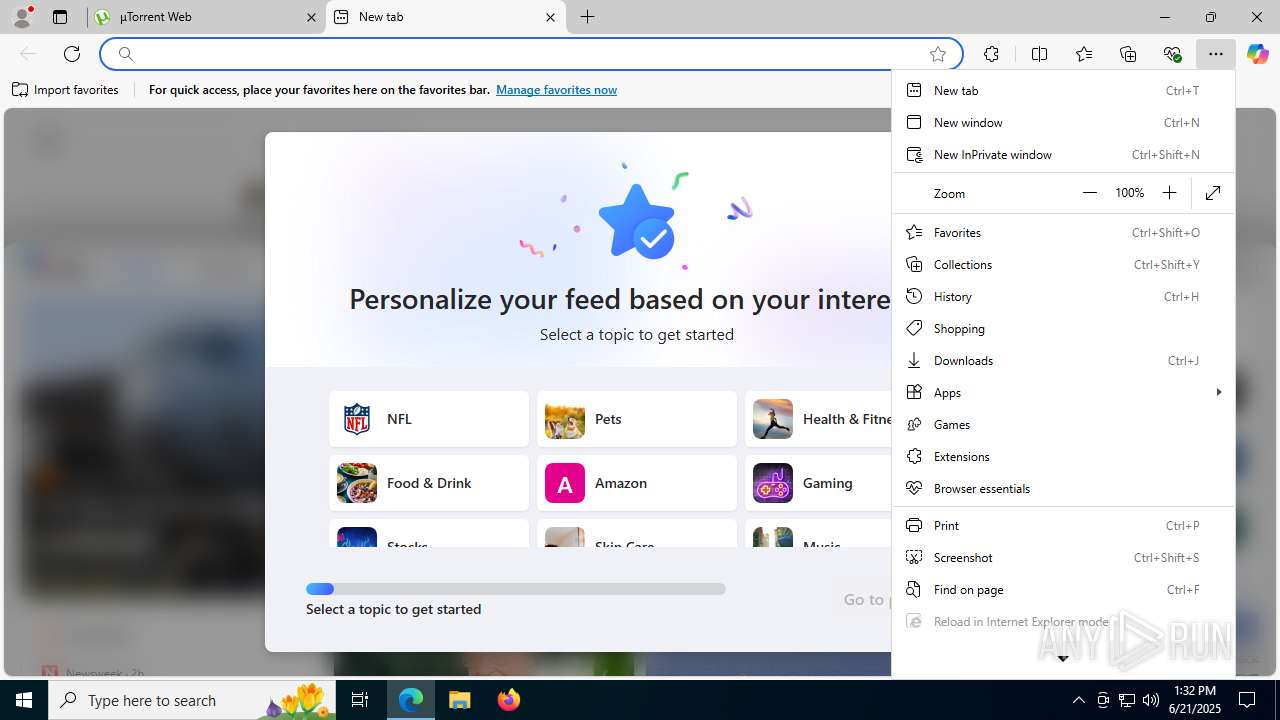Open the Tab actions menu icon
The image size is (1280, 720).
(60, 17)
